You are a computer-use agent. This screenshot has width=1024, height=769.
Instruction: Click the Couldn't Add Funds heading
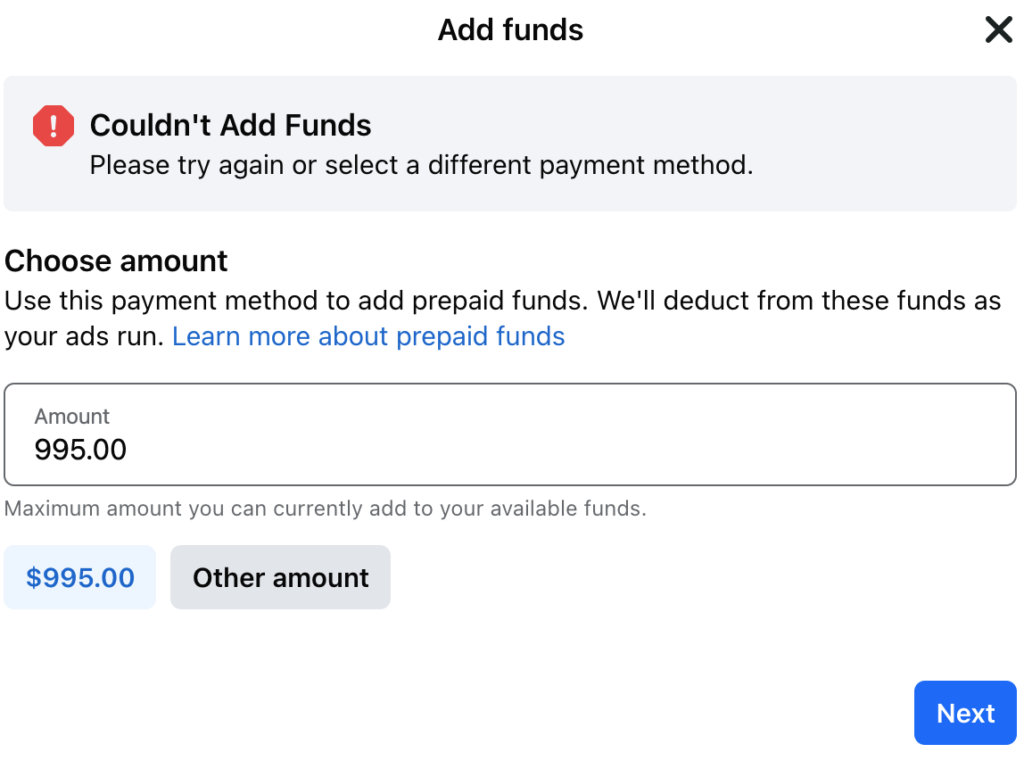click(x=231, y=125)
